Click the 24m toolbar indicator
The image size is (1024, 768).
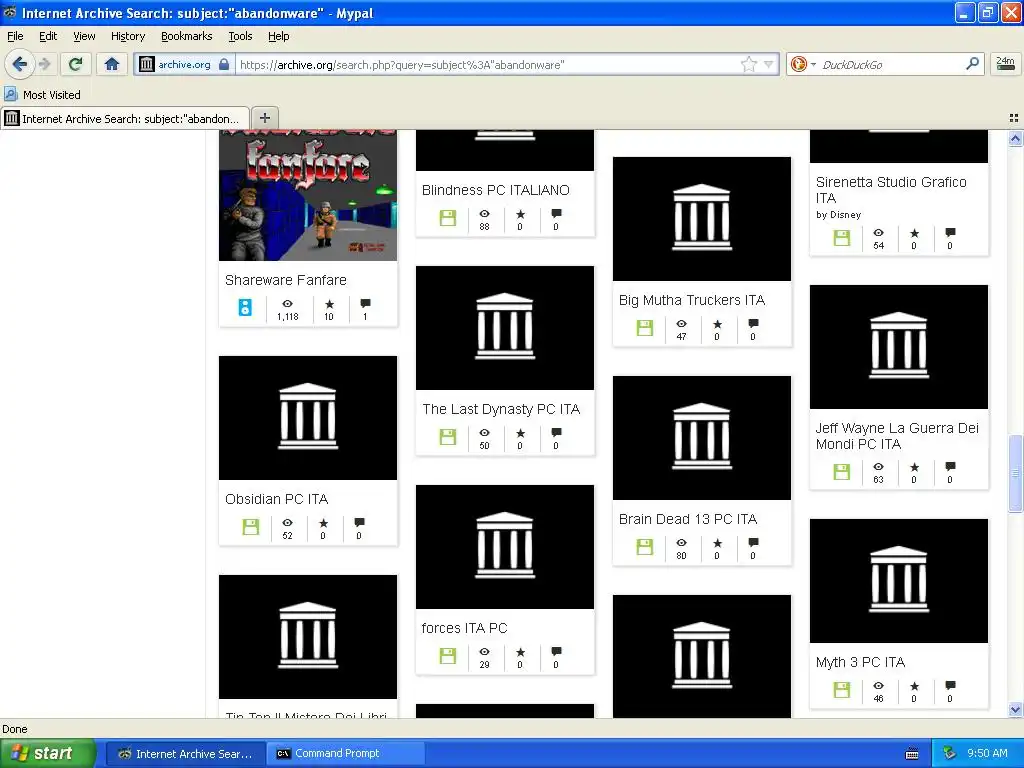[x=1005, y=64]
